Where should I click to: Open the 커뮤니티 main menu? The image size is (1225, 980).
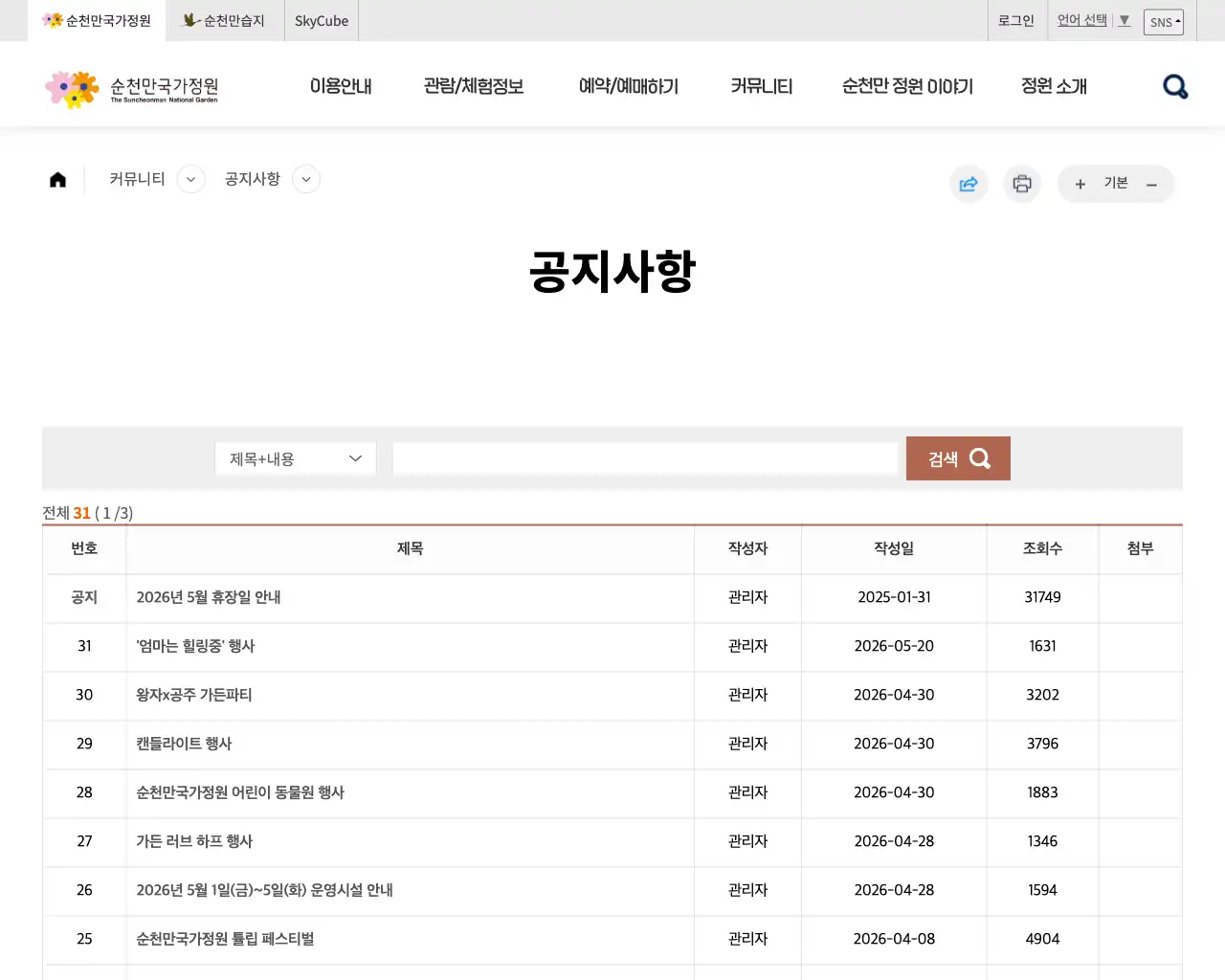(x=762, y=86)
